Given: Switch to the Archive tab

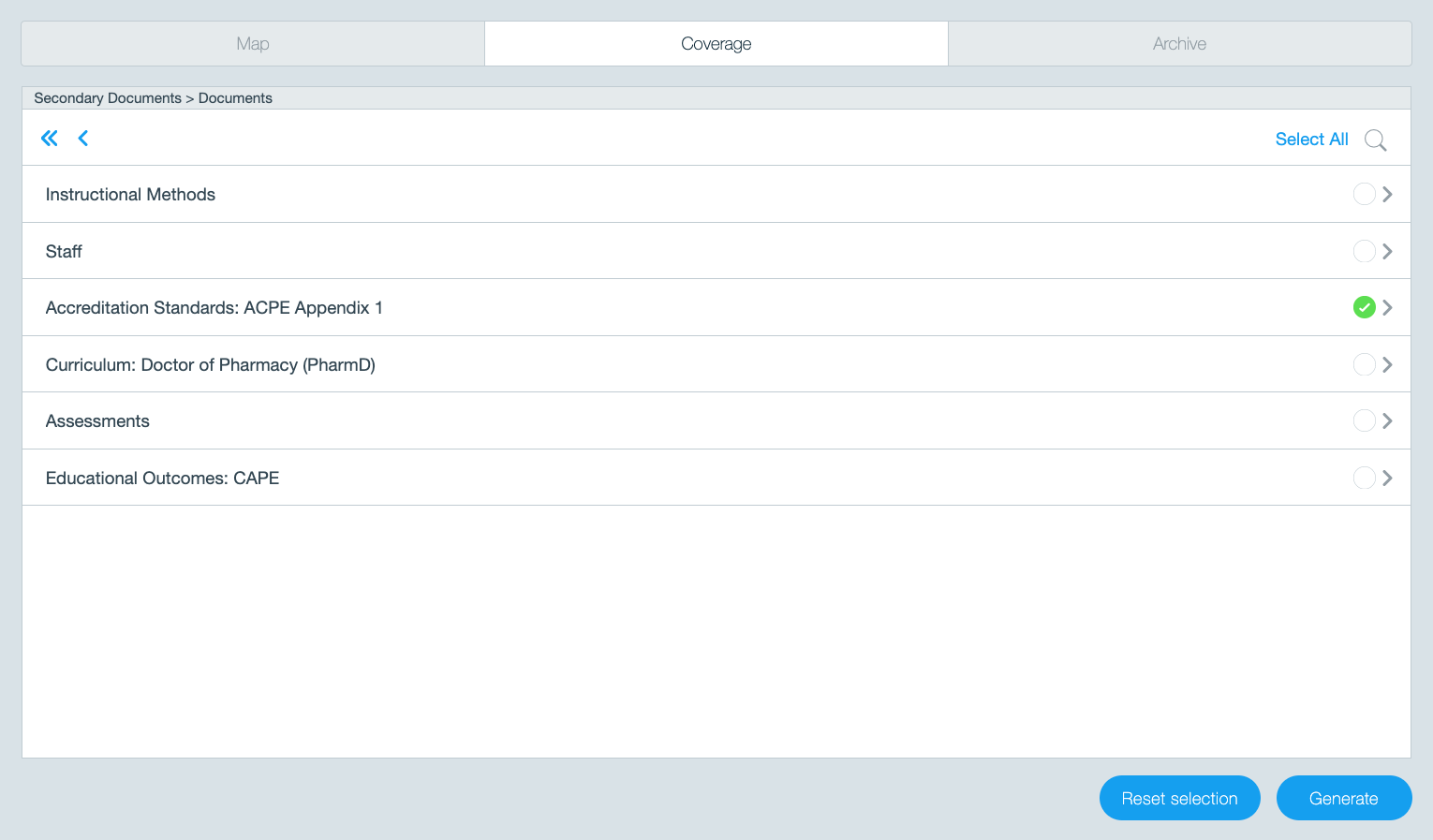Looking at the screenshot, I should pos(1180,44).
